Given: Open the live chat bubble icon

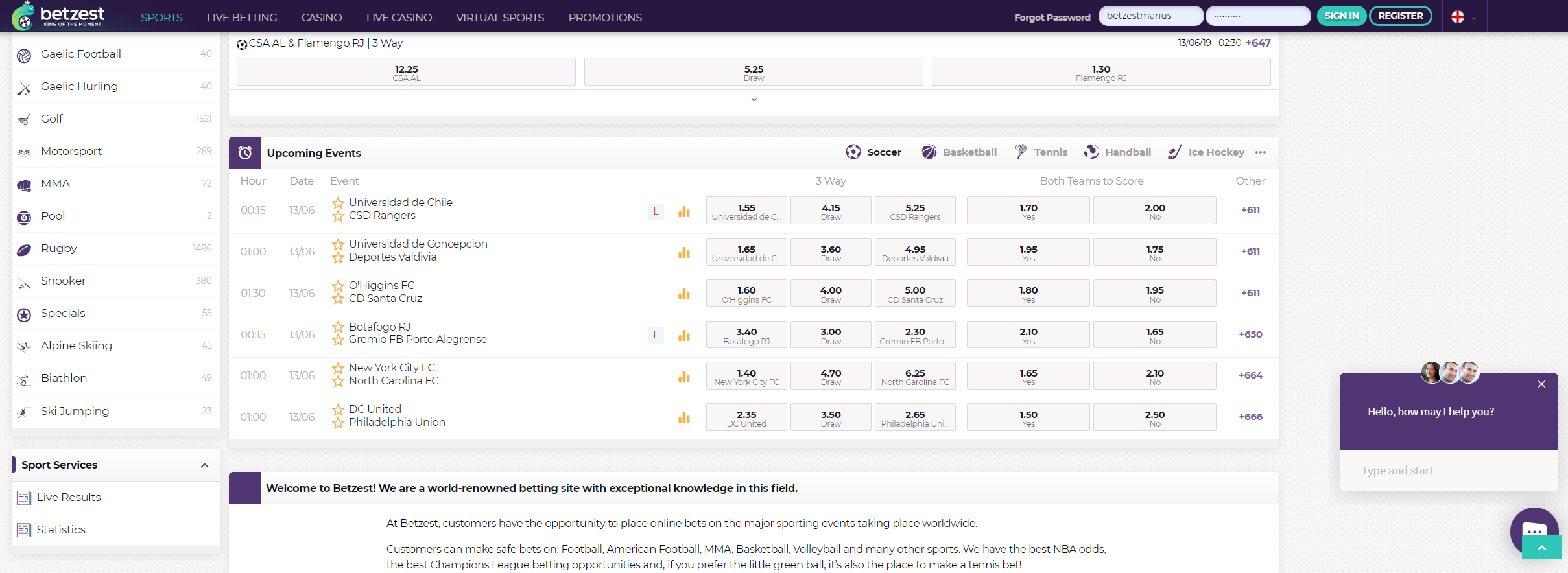Looking at the screenshot, I should coord(1533,530).
